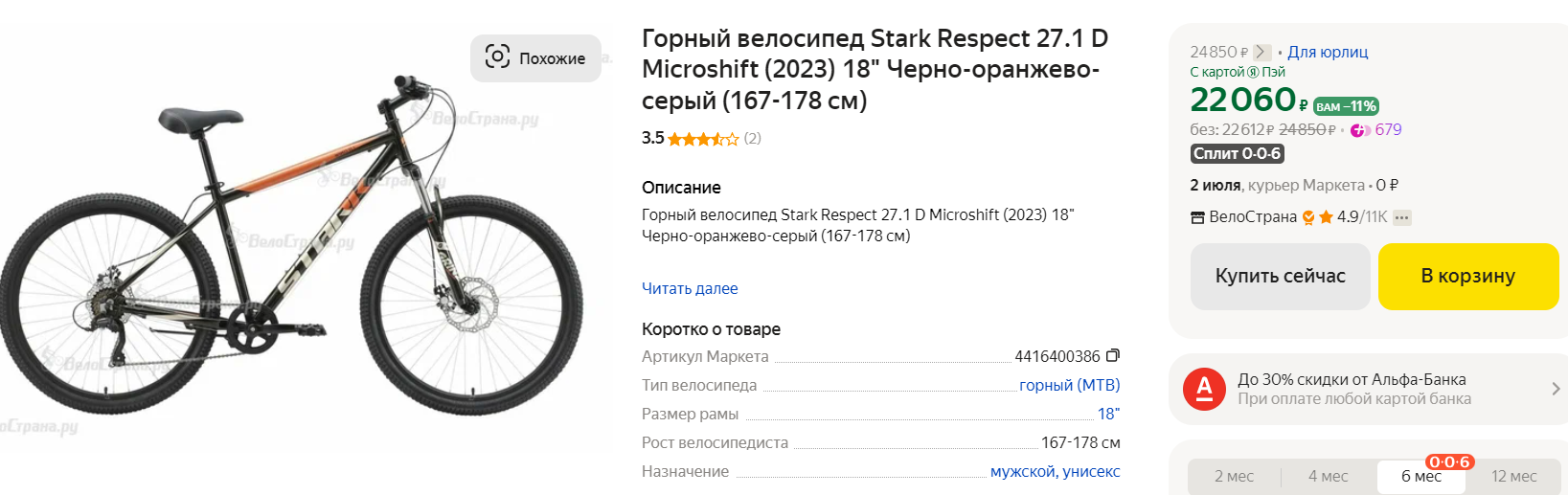
Task: Expand the Alfa-Bank discount offer chevron
Action: [x=1555, y=389]
